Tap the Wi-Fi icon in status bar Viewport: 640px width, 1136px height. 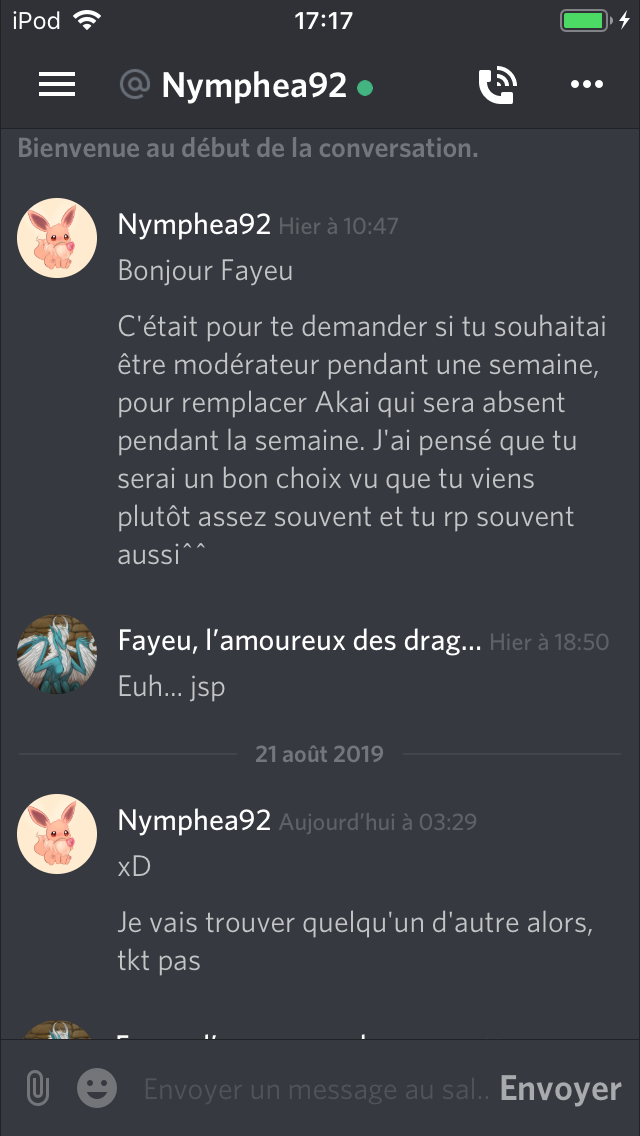click(86, 20)
